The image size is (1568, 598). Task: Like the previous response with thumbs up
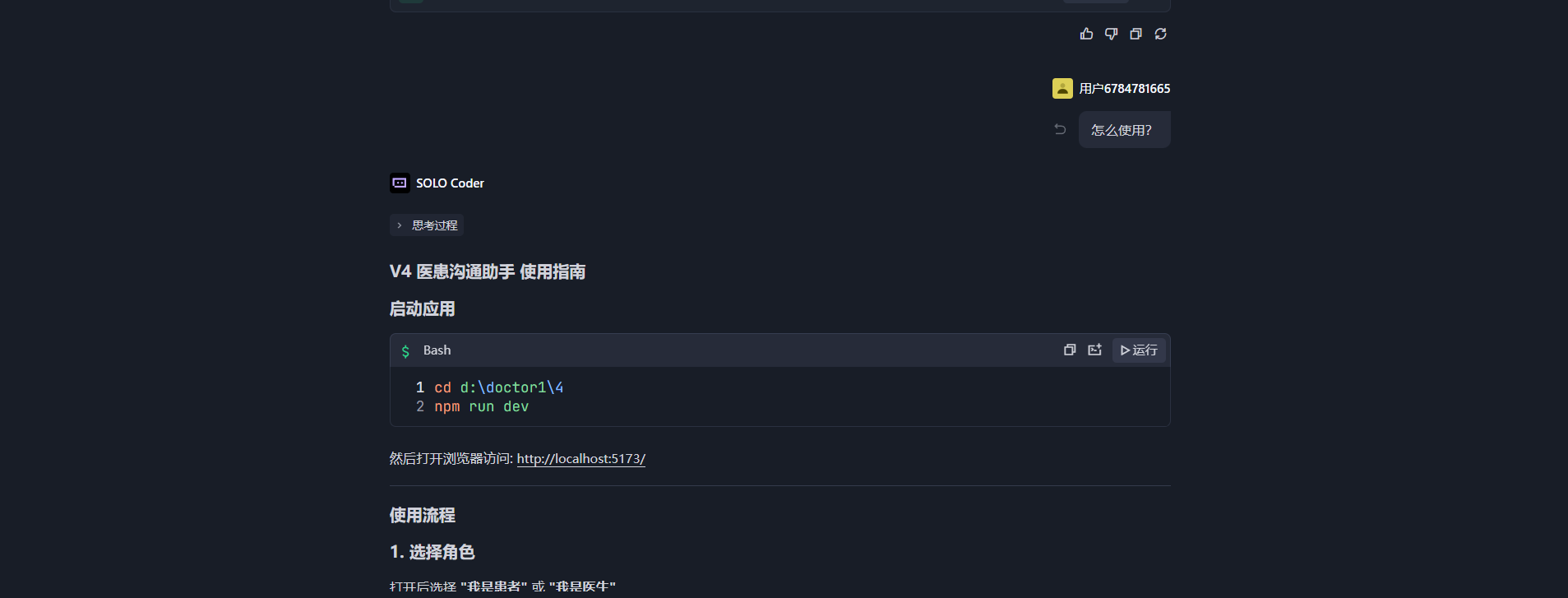(x=1086, y=34)
